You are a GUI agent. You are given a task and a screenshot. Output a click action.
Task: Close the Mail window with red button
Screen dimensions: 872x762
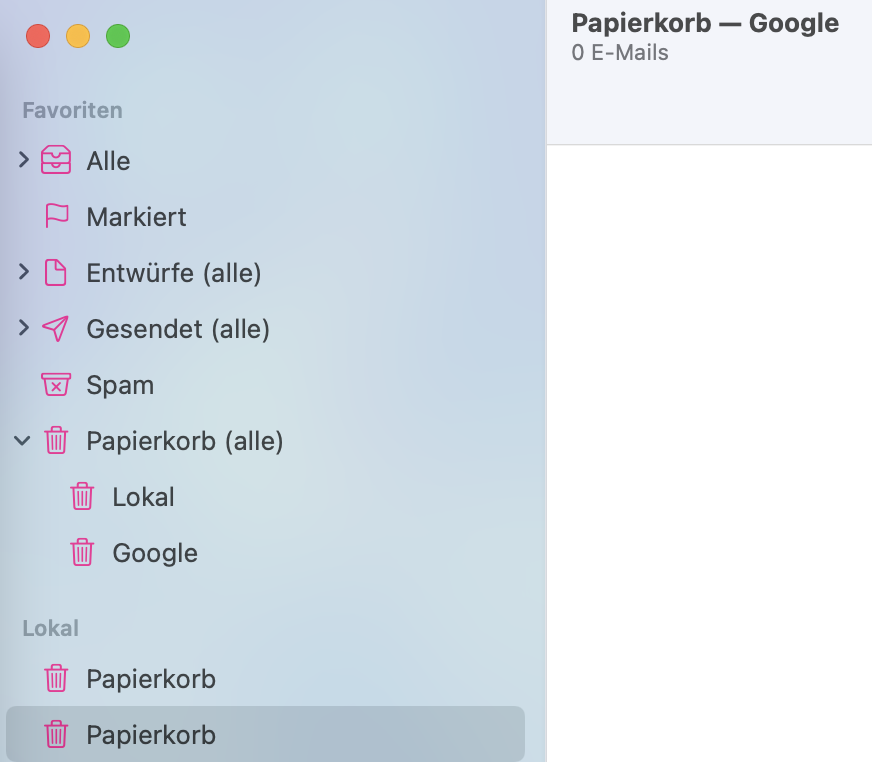(38, 37)
